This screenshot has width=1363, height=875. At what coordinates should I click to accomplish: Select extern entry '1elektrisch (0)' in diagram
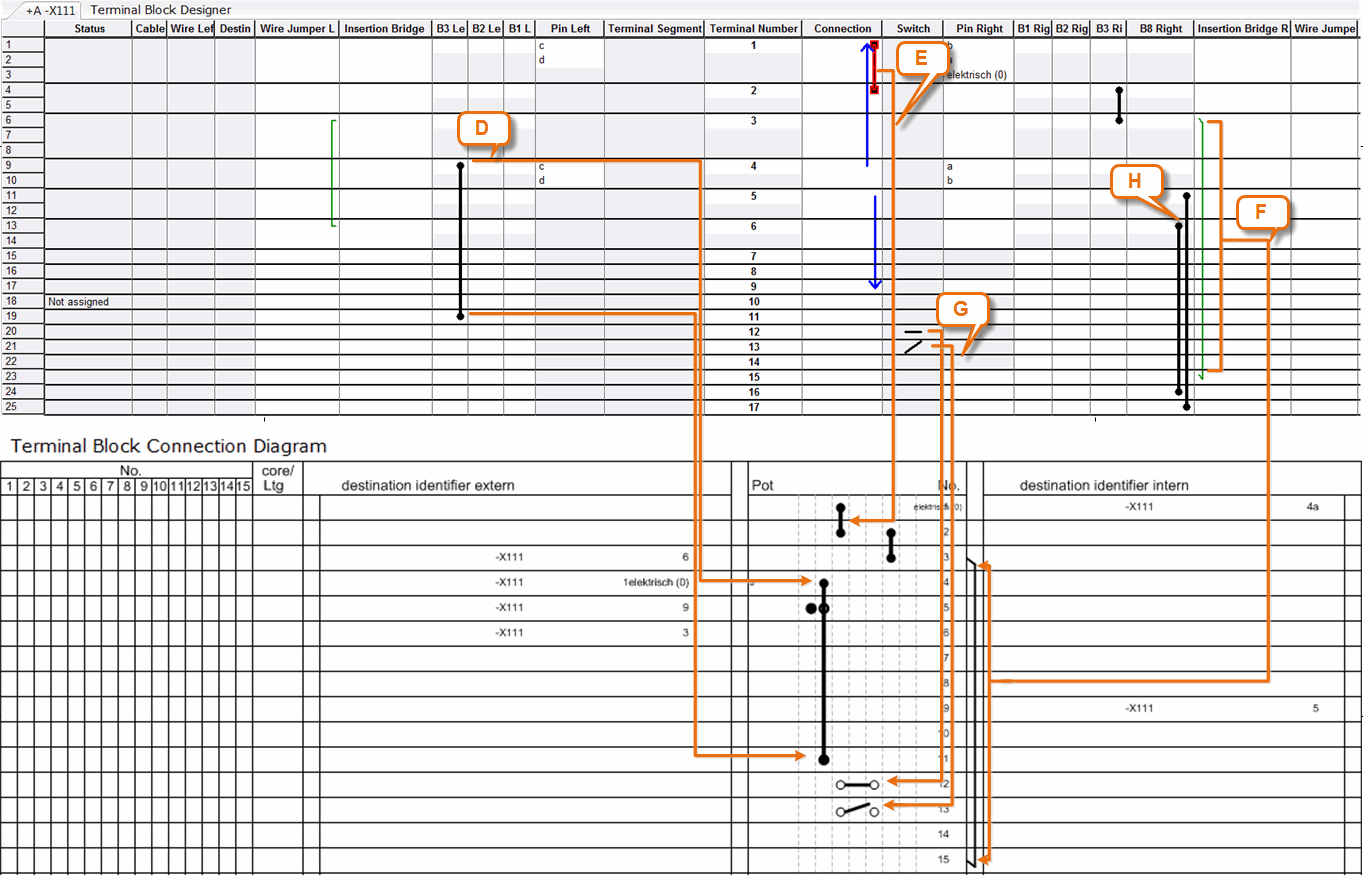(x=656, y=583)
